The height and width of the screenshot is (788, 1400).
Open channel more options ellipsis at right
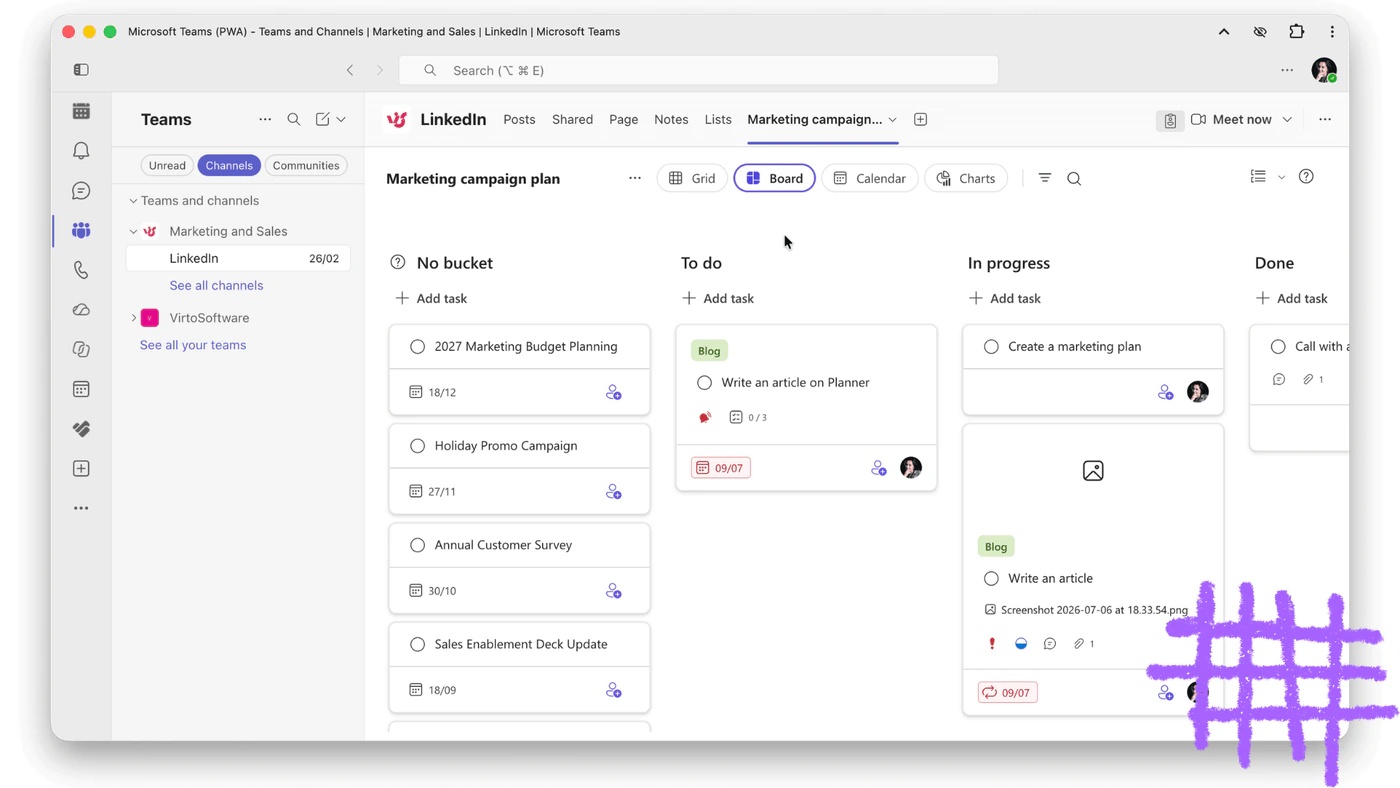click(1325, 119)
